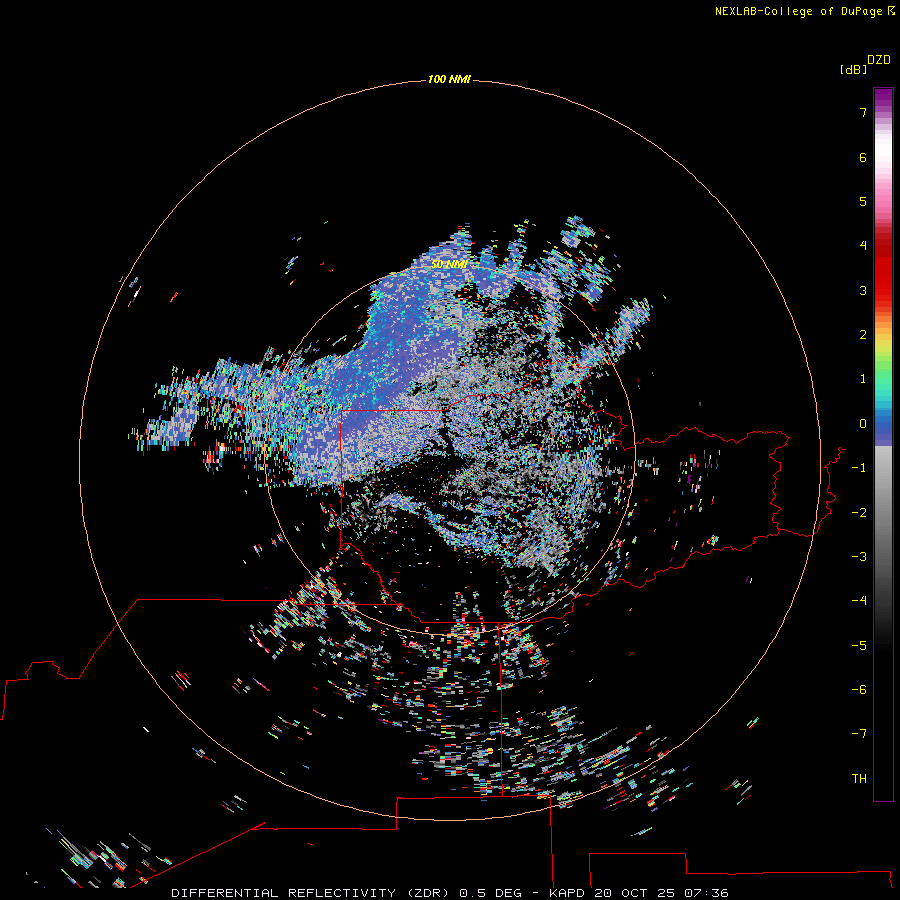Click the Differential Reflectivity (ZDR) caption text
The image size is (900, 900).
click(312, 893)
